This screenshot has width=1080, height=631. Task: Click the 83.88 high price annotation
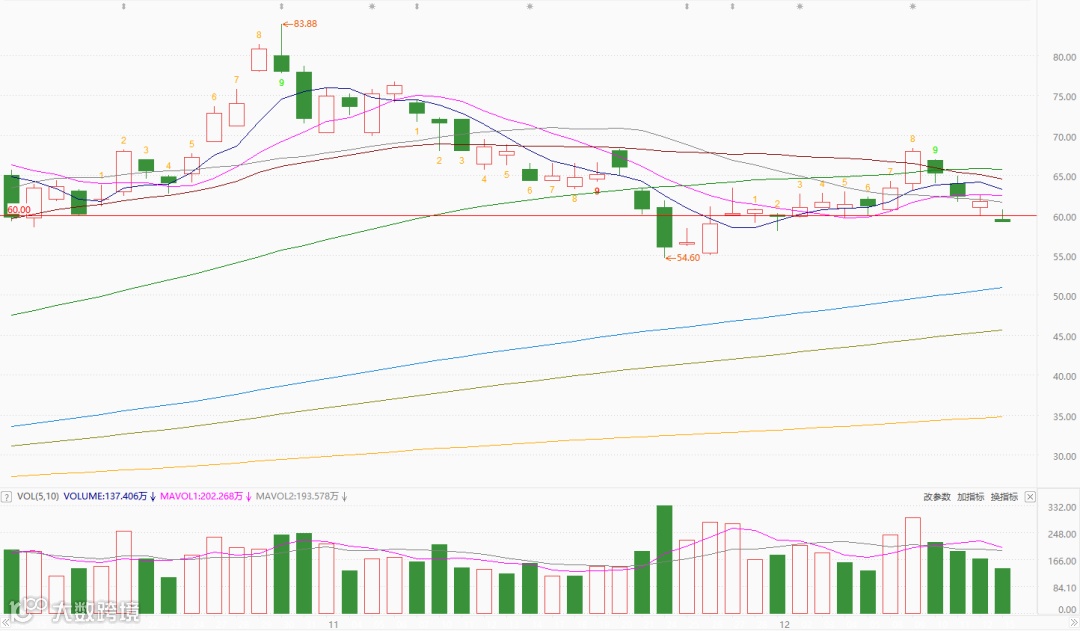[x=301, y=23]
